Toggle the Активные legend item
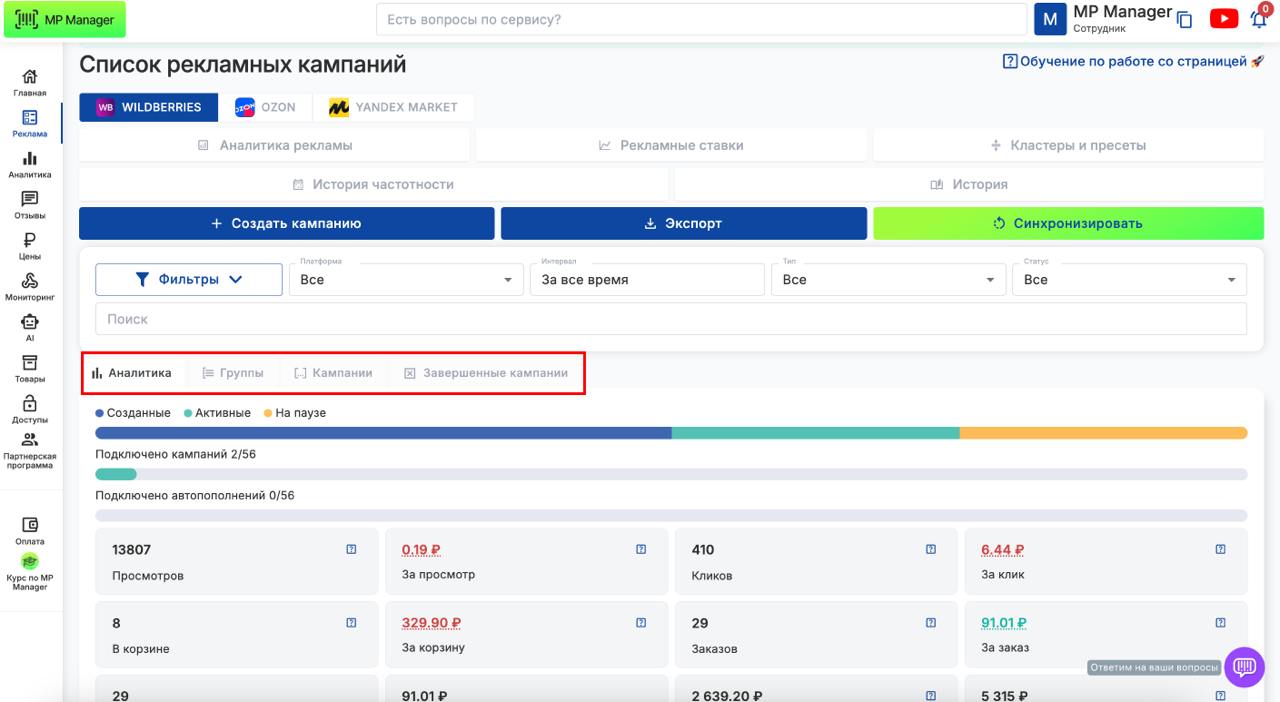Viewport: 1280px width, 702px height. tap(218, 413)
